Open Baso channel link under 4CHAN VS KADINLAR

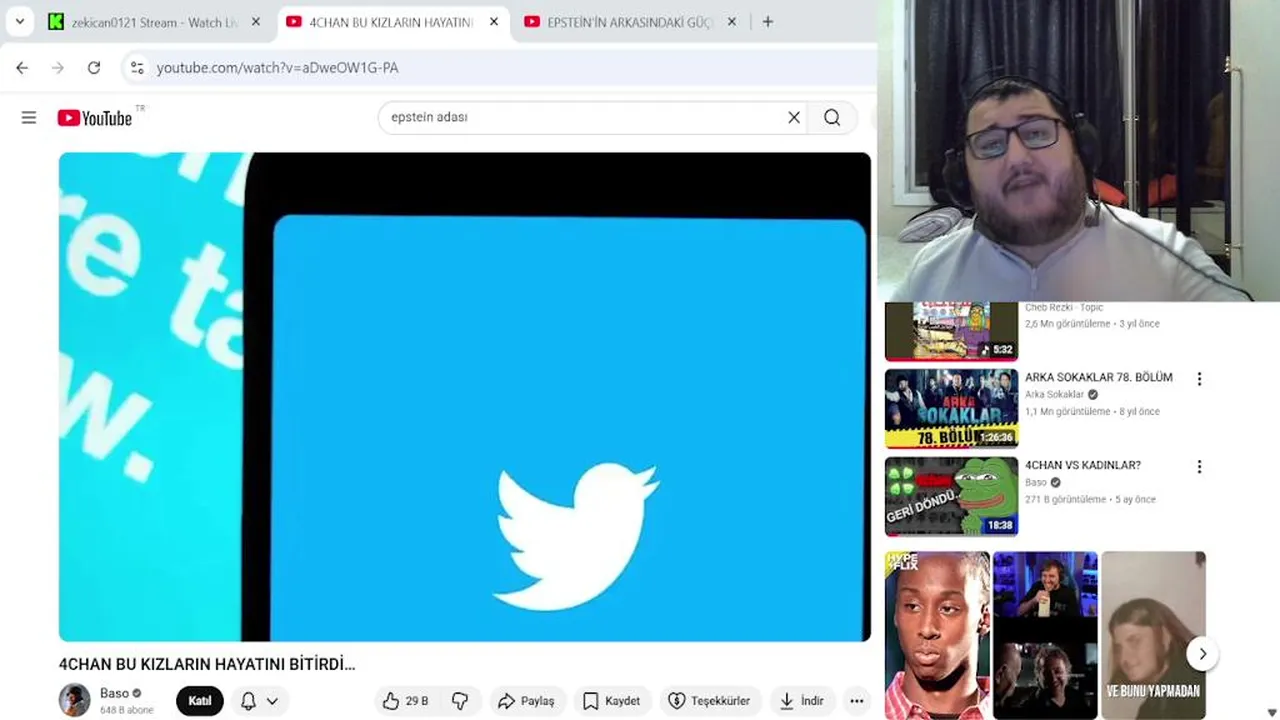coord(1036,483)
